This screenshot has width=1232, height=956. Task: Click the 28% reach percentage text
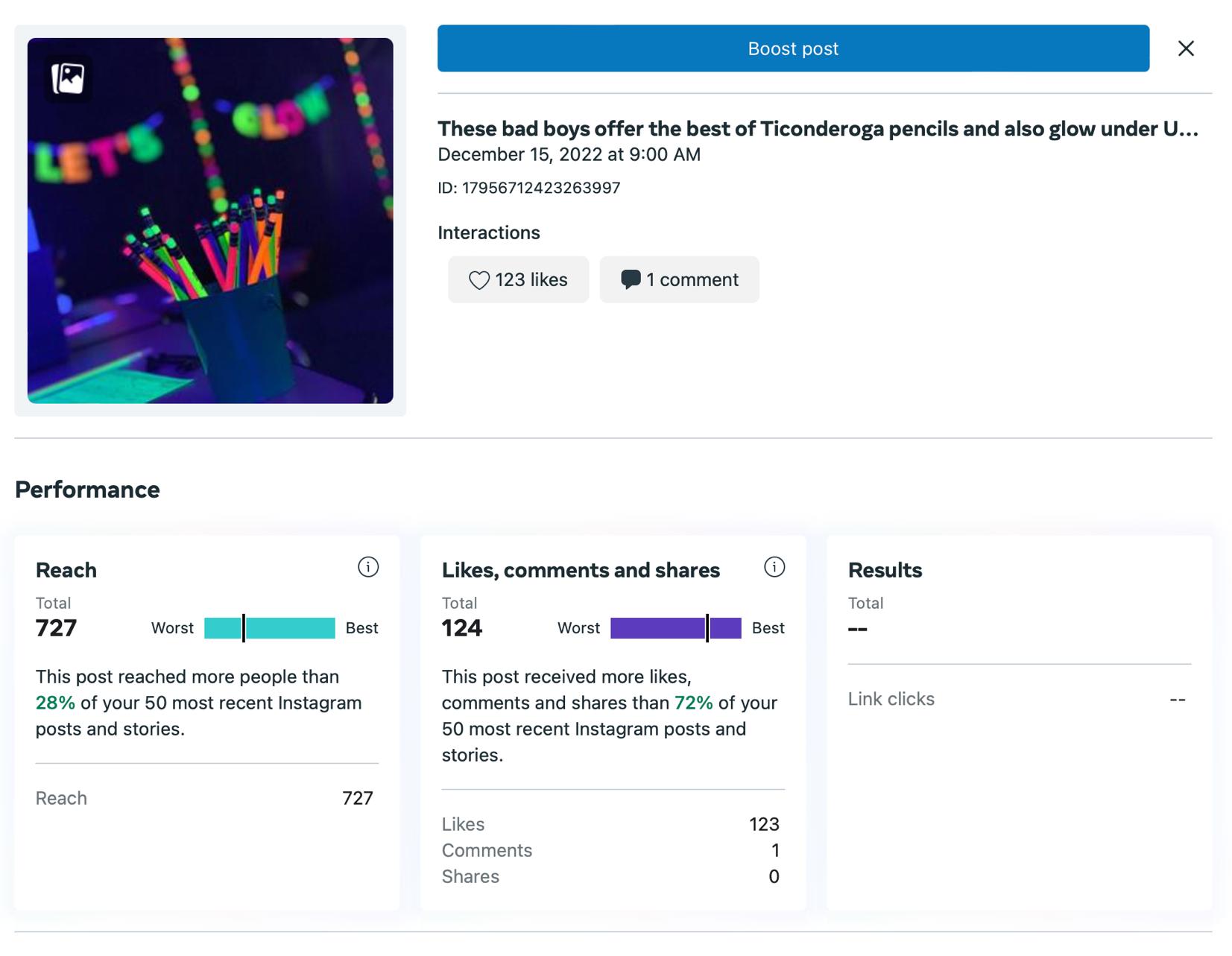point(55,703)
